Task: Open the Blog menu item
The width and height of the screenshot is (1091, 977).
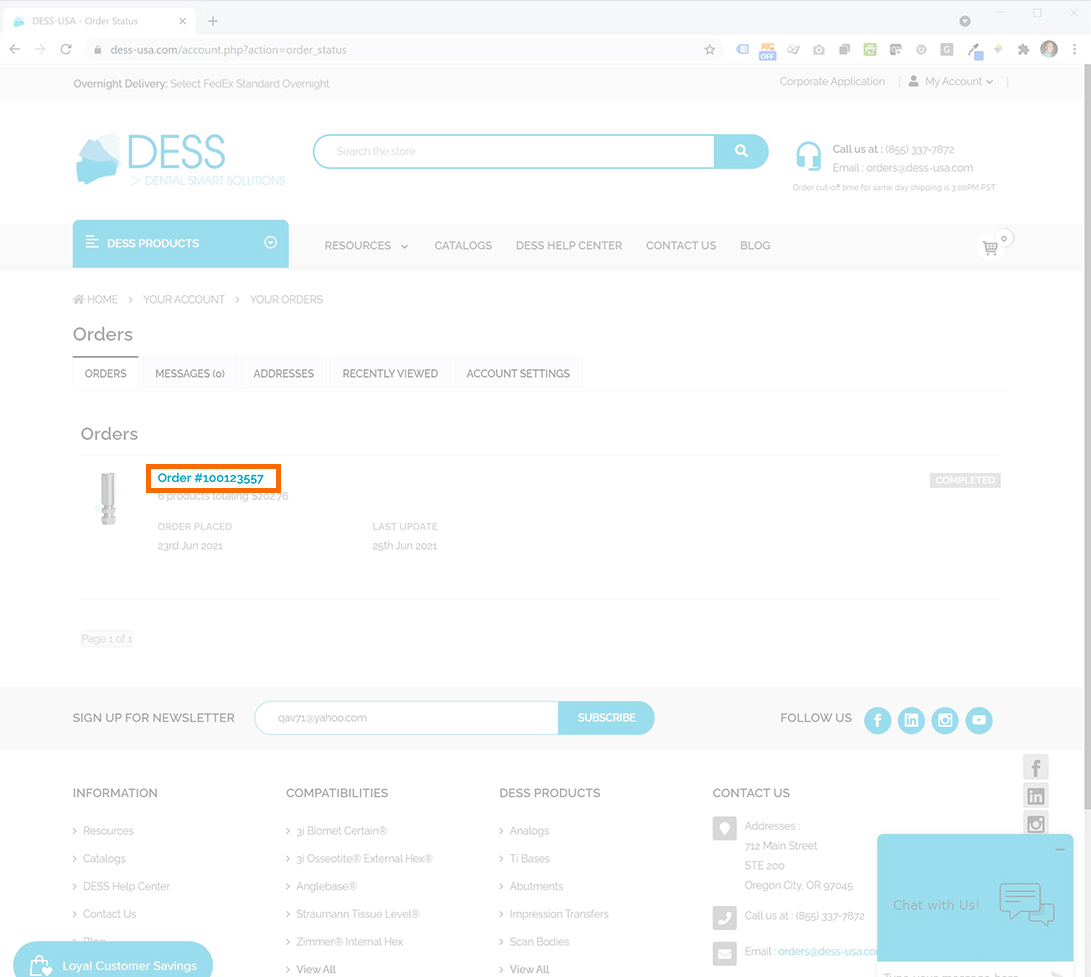Action: point(755,246)
